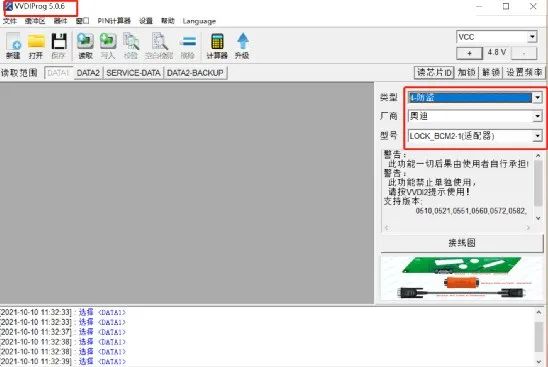Screen dimensions: 548x367
Task: Click the 接线图 wiring diagram button
Action: 462,243
